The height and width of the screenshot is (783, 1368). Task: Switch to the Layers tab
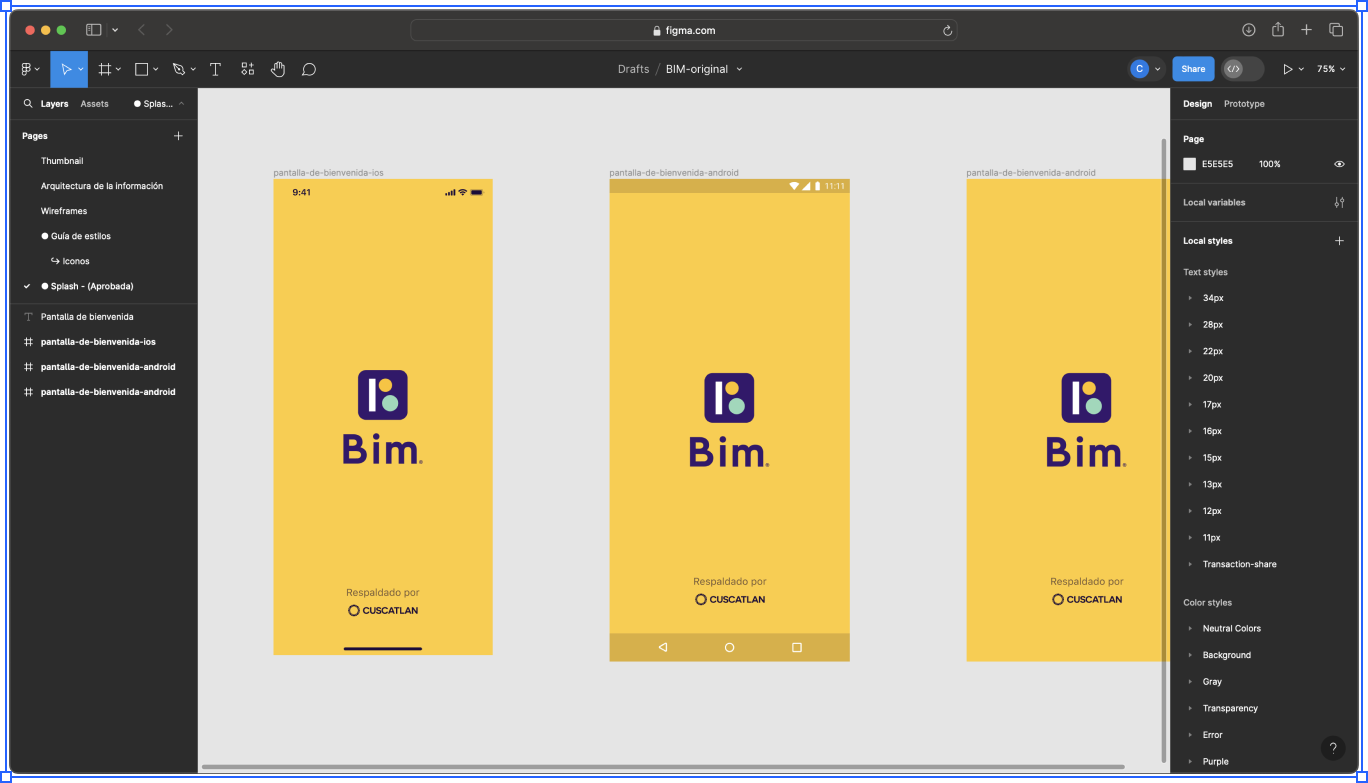point(54,104)
